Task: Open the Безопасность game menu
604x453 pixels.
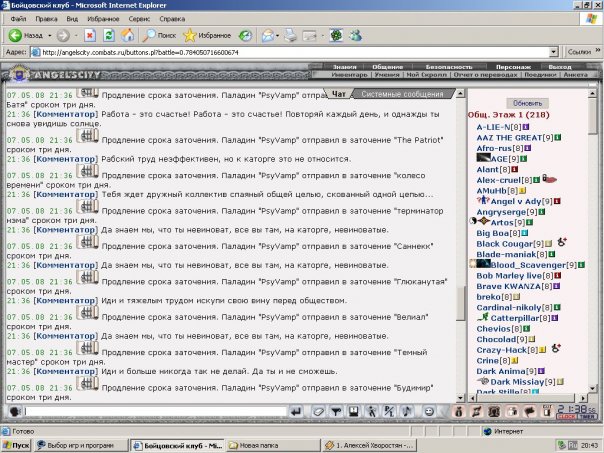Action: coord(449,67)
